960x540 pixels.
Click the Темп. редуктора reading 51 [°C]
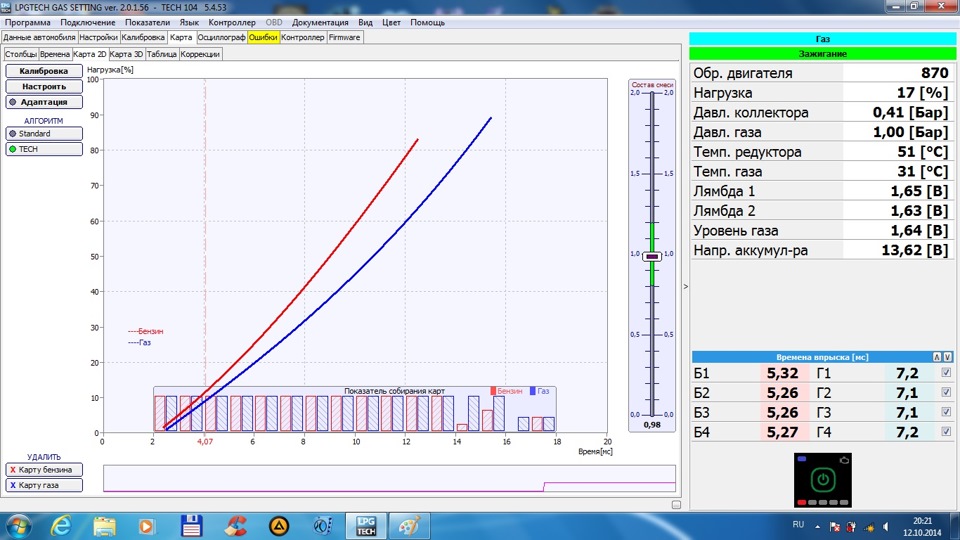pos(923,152)
